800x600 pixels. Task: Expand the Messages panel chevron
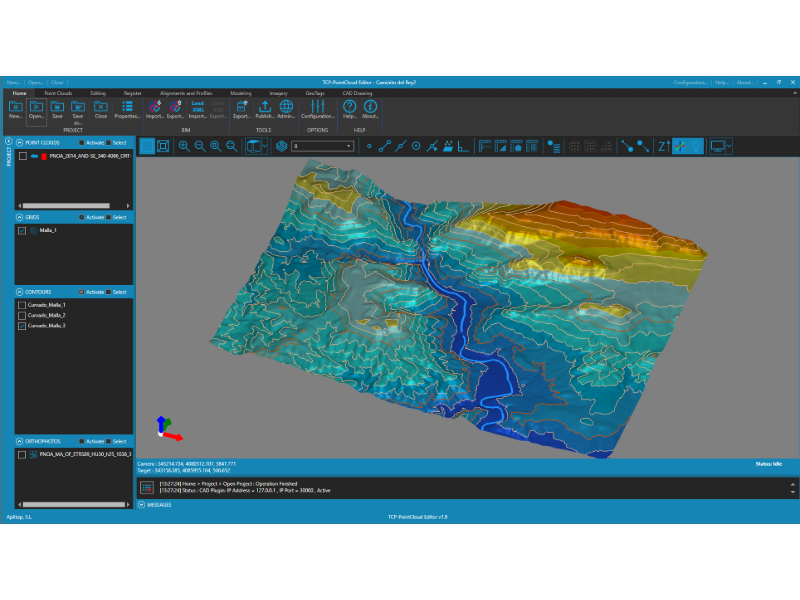142,505
